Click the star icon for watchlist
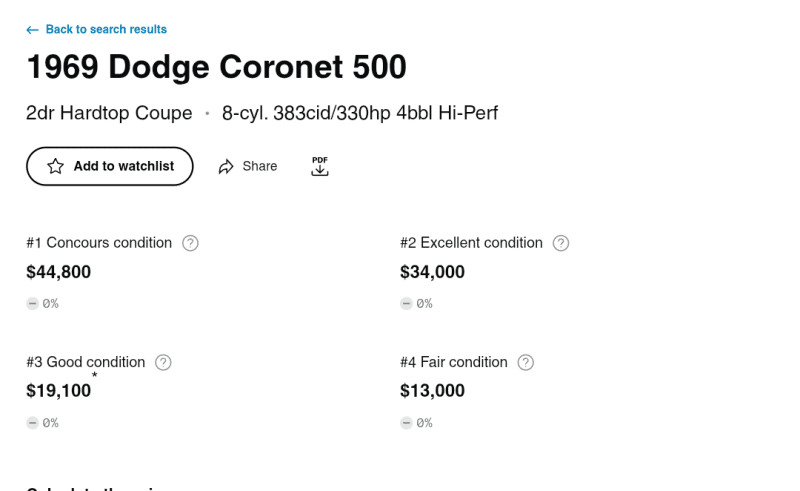800x491 pixels. coord(56,166)
